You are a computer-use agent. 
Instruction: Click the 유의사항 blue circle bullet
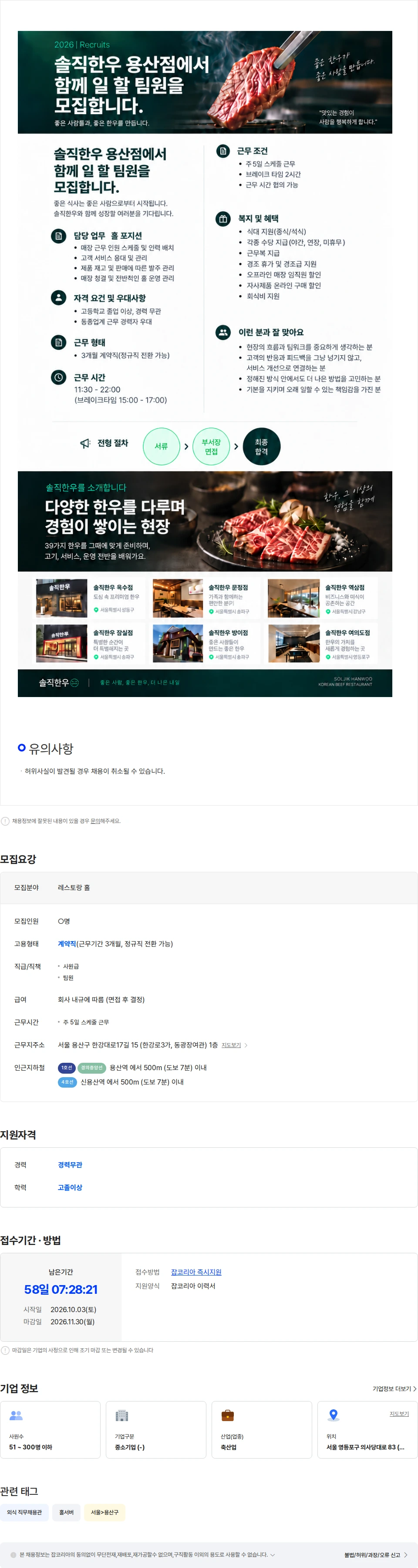click(x=22, y=748)
